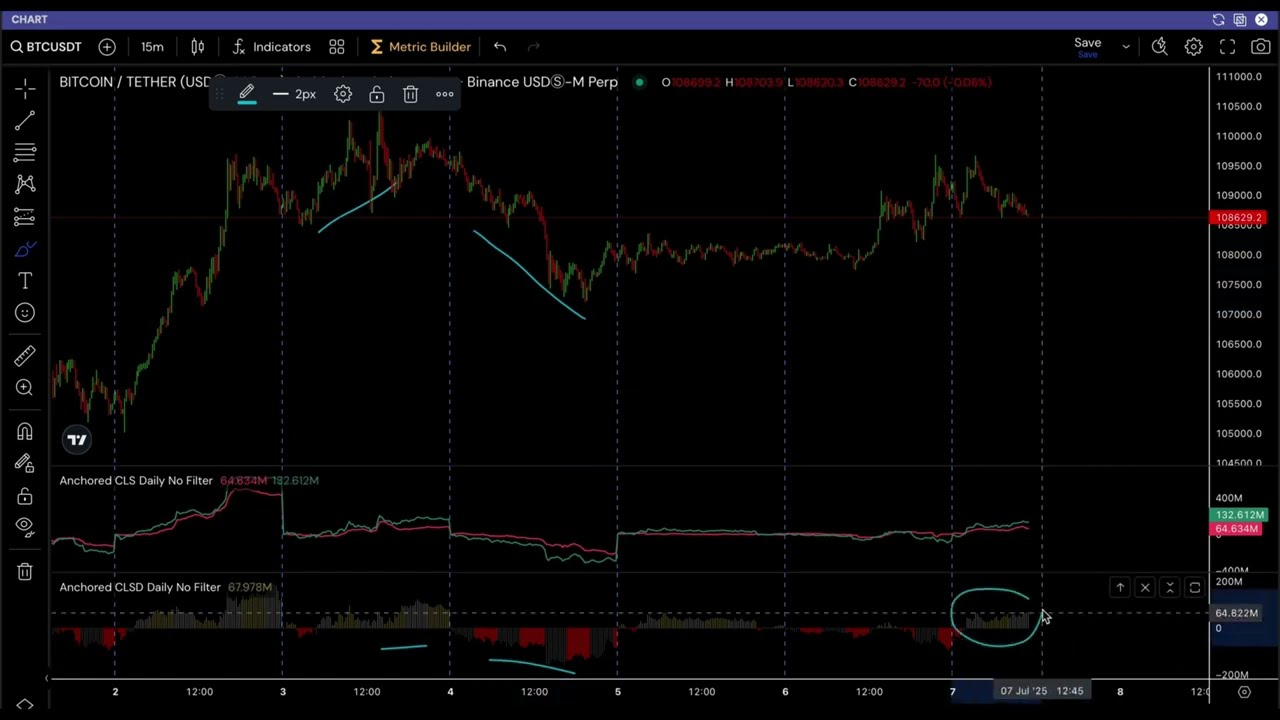Select Anchored CLS Daily No Filter legend
The image size is (1280, 720).
[x=136, y=481]
